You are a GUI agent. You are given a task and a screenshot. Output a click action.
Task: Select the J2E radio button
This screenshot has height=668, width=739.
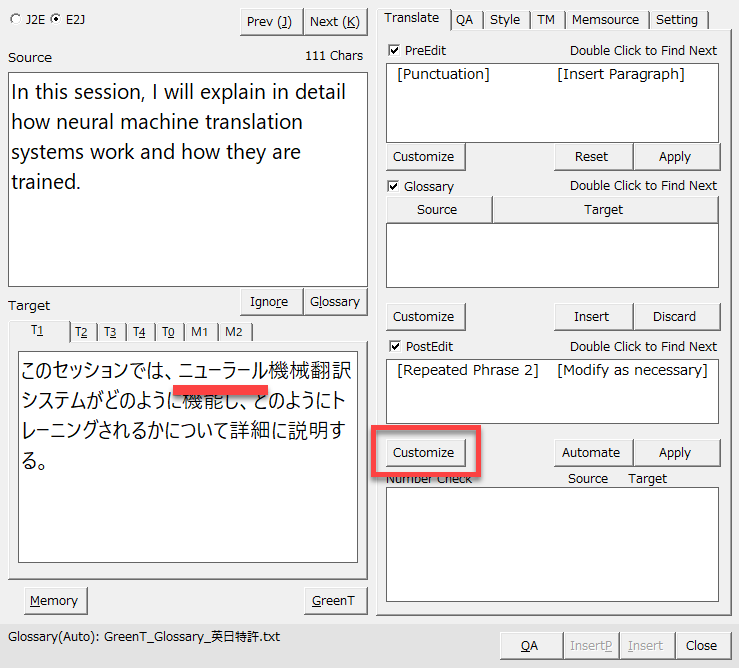(x=16, y=19)
